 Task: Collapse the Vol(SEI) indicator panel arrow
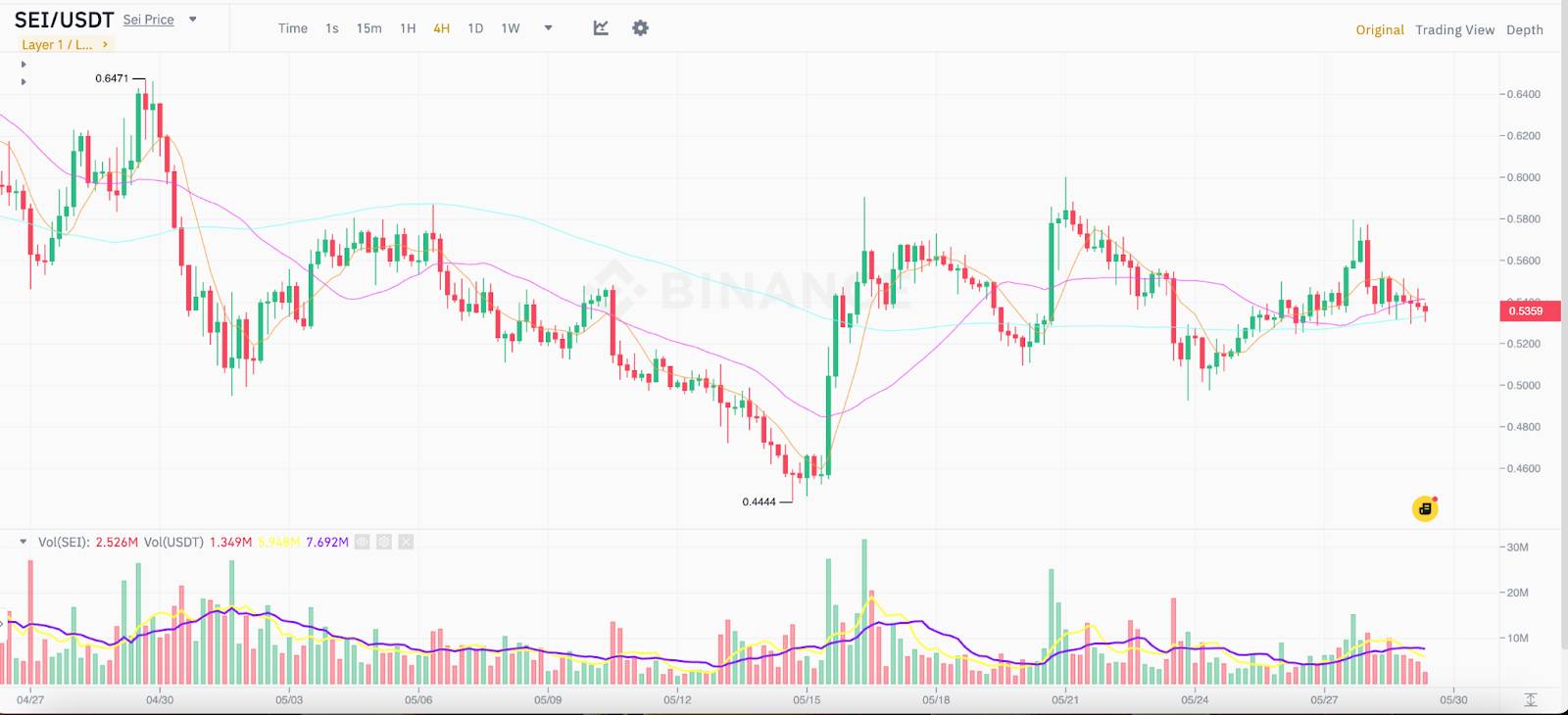(x=24, y=542)
